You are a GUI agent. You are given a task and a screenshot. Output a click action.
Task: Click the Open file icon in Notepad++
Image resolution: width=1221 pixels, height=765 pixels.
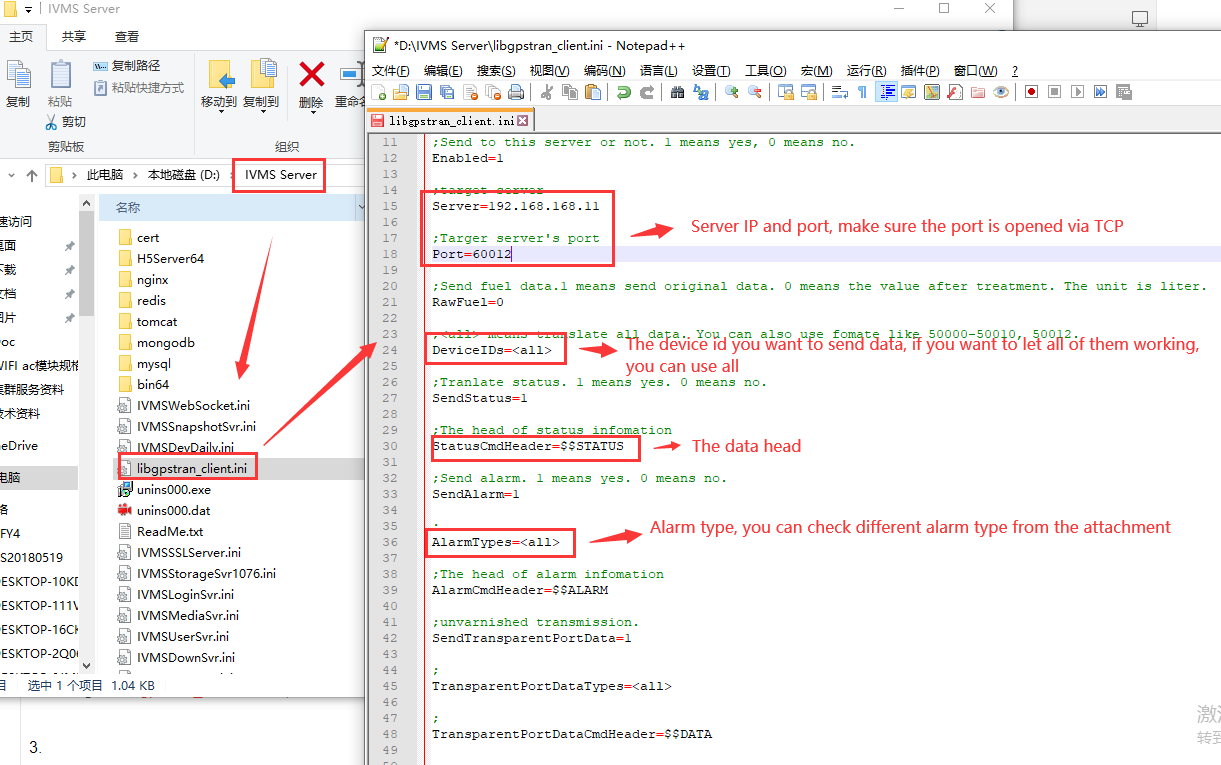[x=401, y=92]
